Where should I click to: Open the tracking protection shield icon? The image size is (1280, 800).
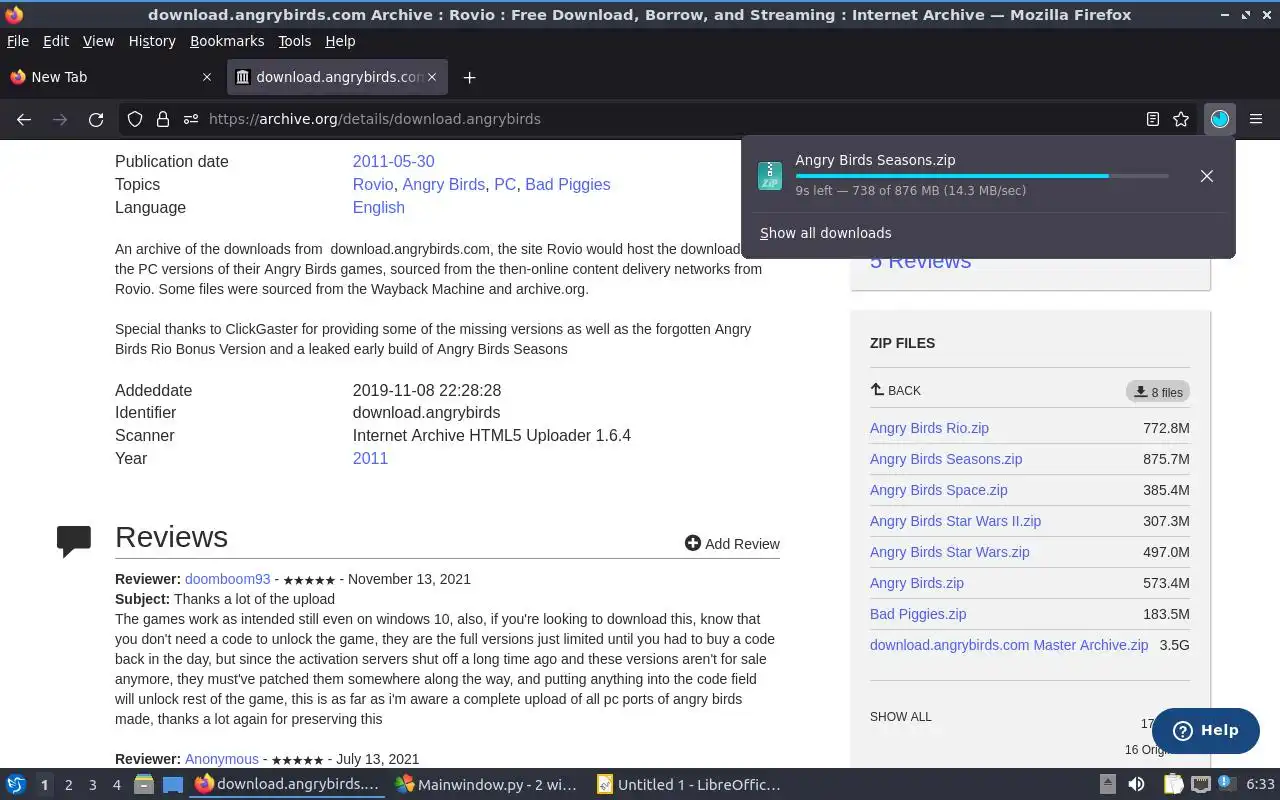click(x=135, y=119)
